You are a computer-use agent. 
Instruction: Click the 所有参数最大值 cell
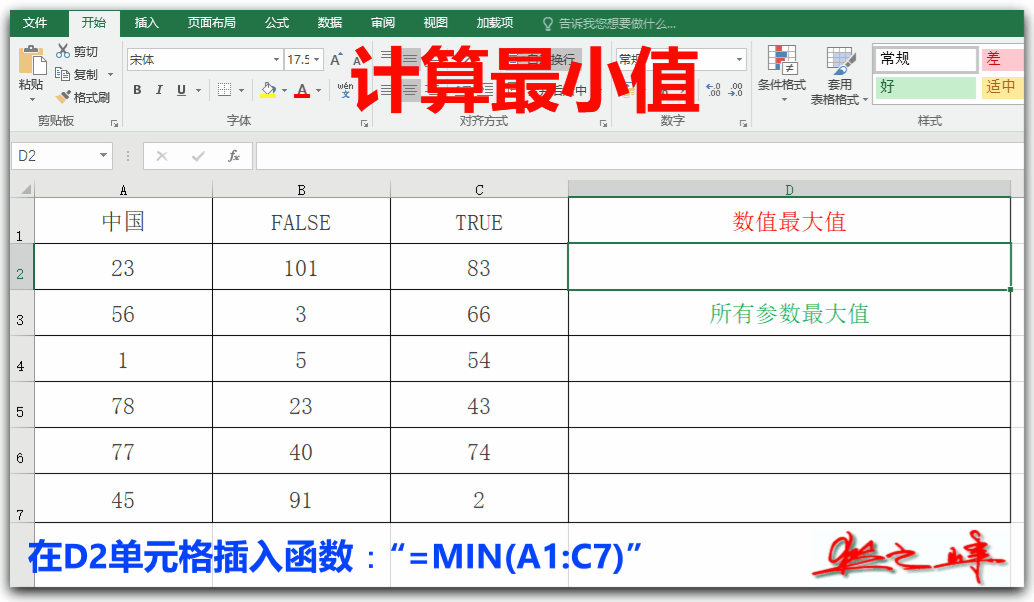[789, 313]
